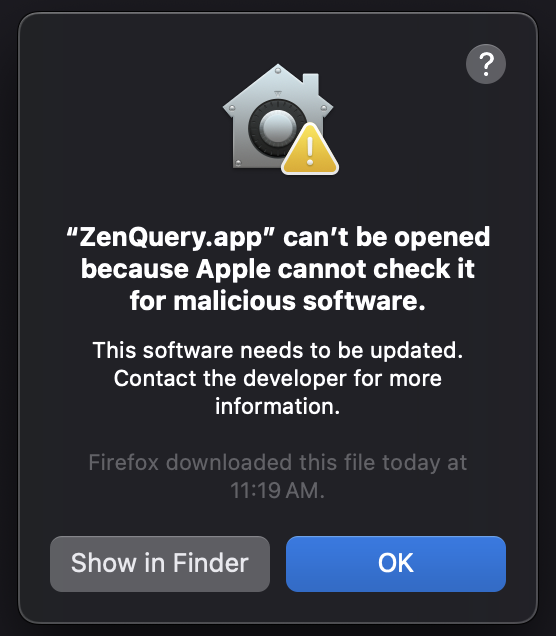Dismiss the alert with the OK button
The height and width of the screenshot is (636, 556).
tap(396, 564)
